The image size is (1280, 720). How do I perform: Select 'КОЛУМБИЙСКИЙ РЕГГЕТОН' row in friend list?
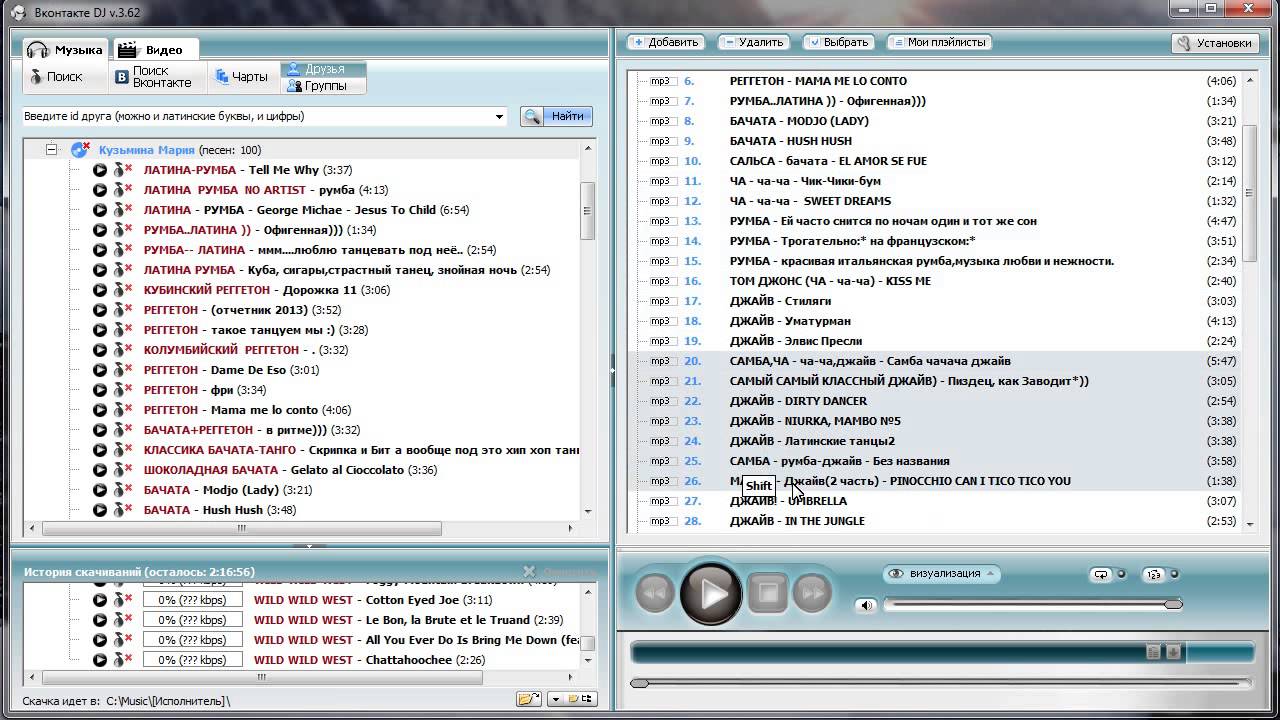click(245, 350)
